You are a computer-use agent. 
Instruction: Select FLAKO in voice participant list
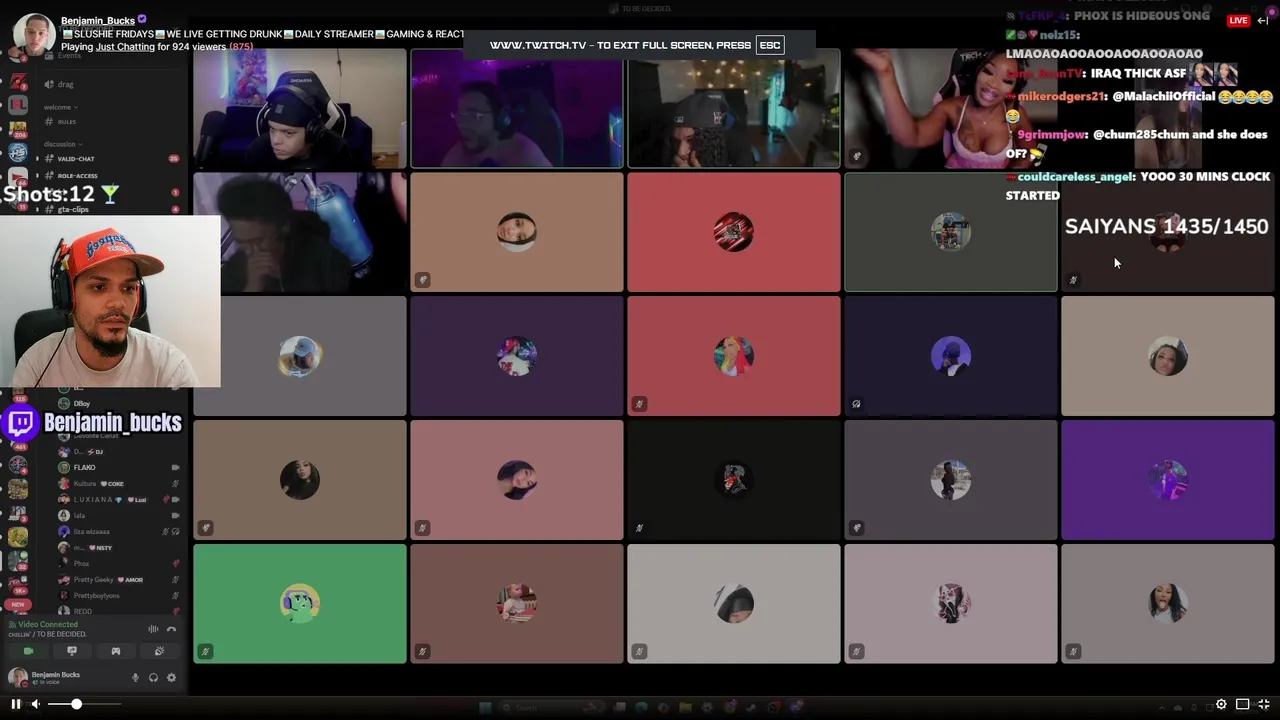(84, 467)
